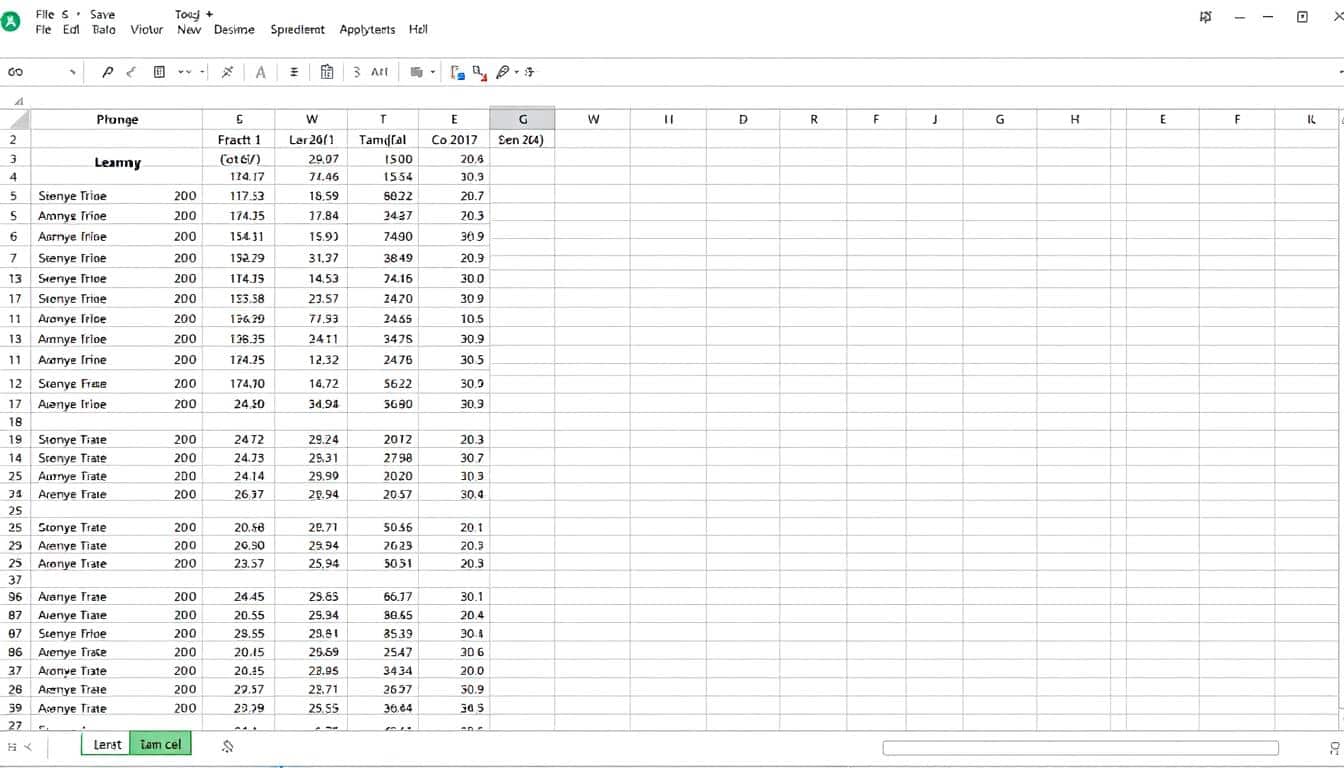
Task: Open dropdown arrow next to border icon
Action: [184, 72]
